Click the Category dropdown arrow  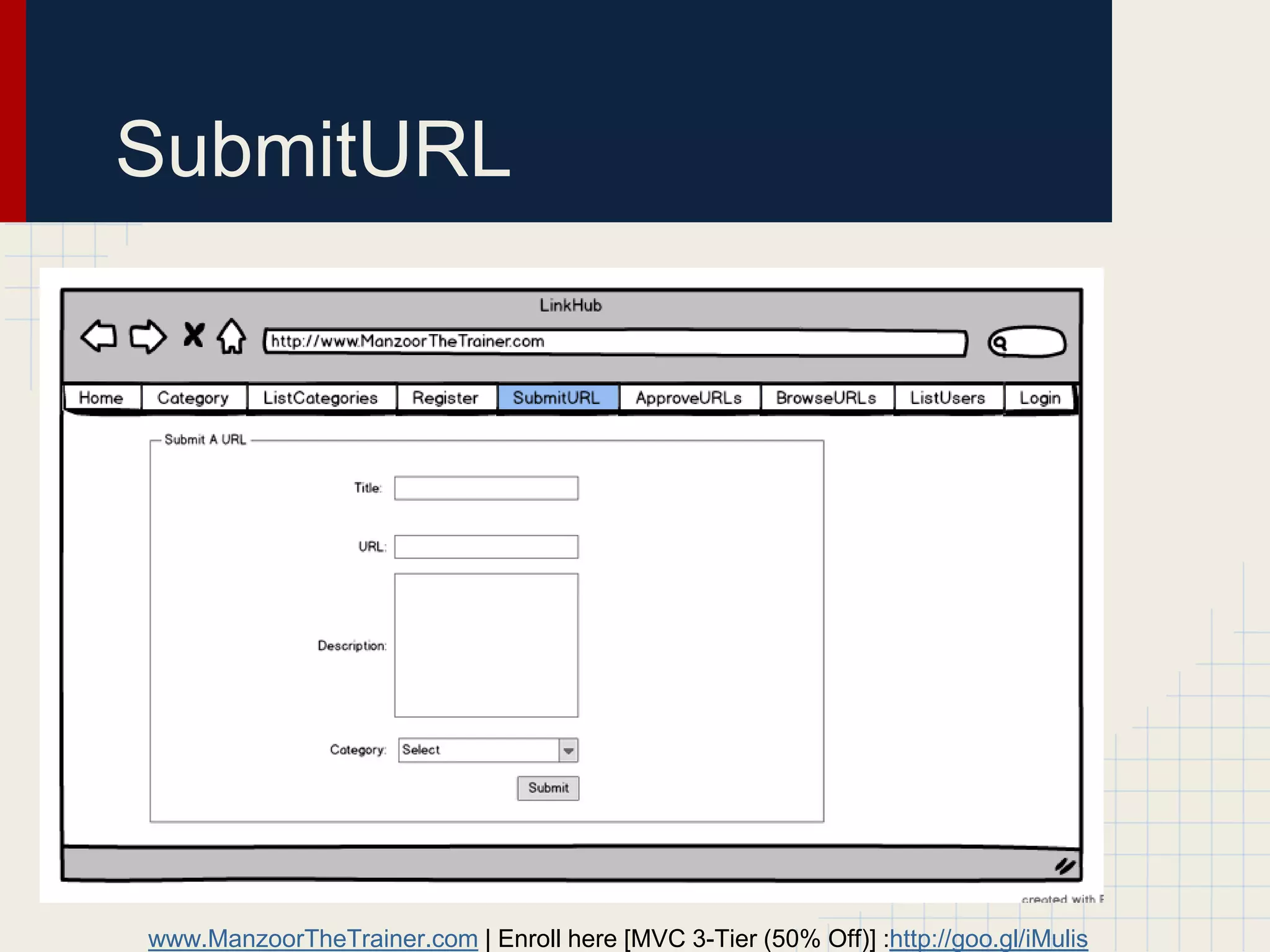pos(568,751)
